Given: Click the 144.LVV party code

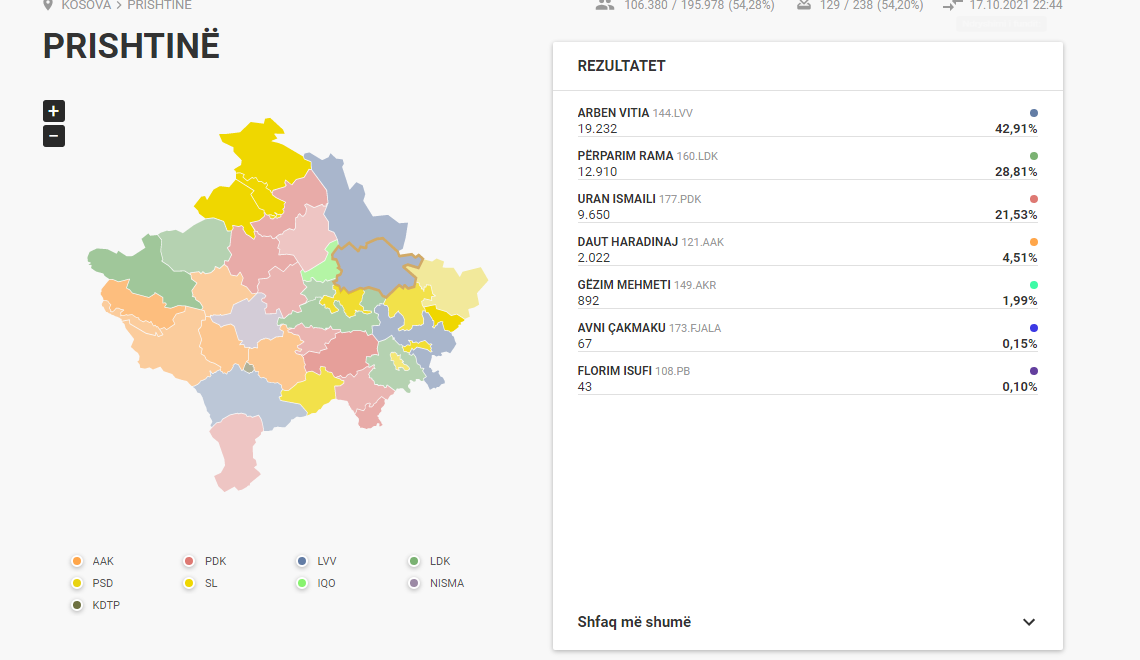Looking at the screenshot, I should pos(673,113).
